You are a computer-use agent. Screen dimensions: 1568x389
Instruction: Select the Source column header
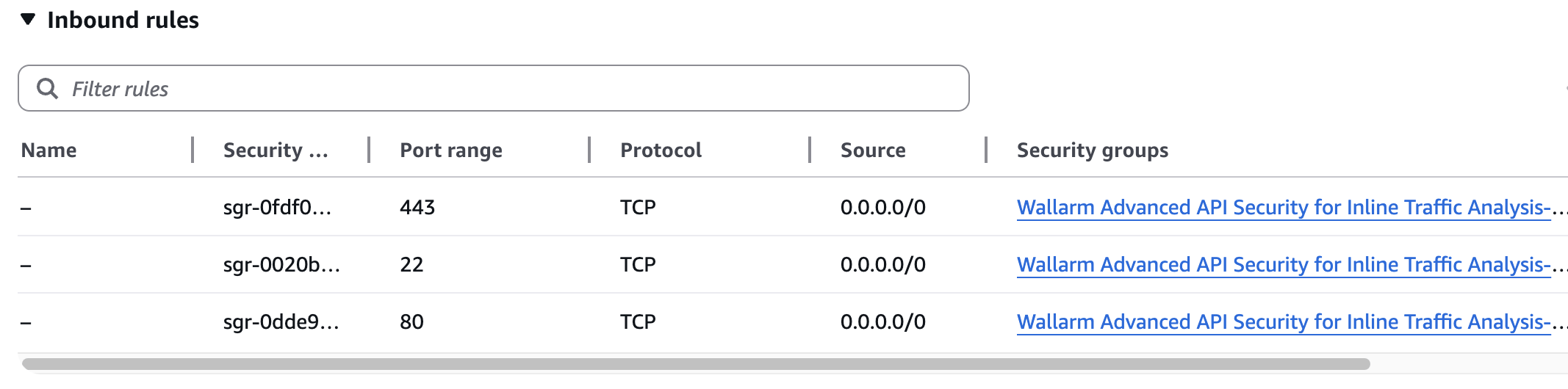coord(873,150)
